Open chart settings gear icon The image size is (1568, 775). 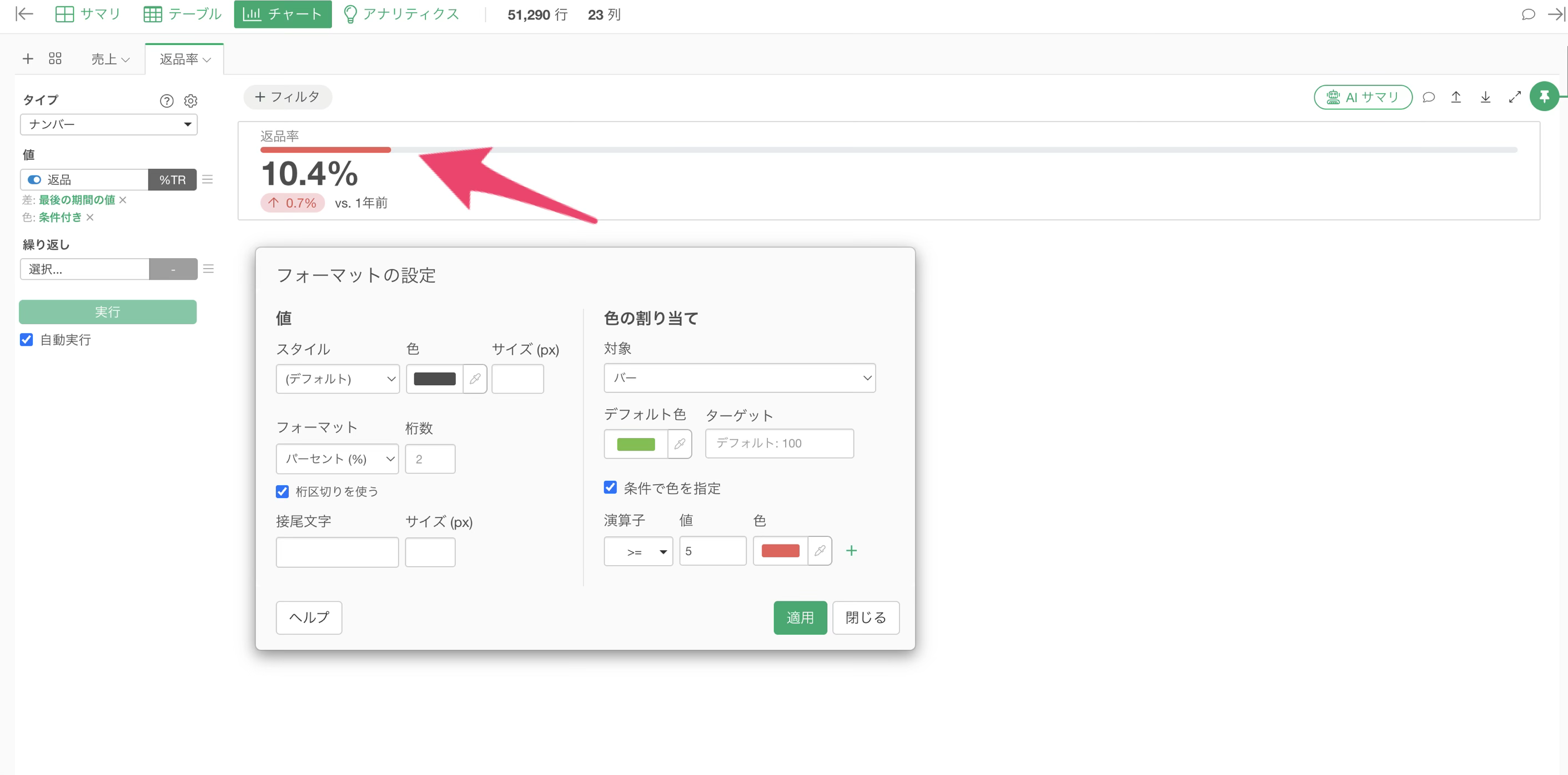190,101
